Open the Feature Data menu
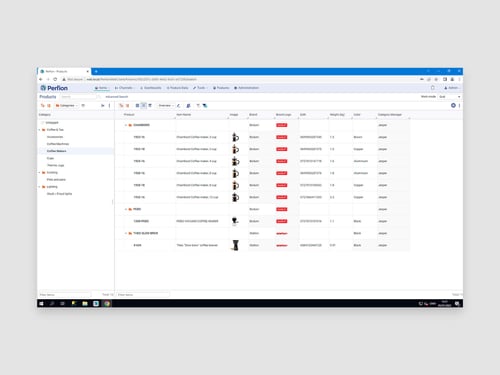This screenshot has width=500, height=375. [x=178, y=88]
